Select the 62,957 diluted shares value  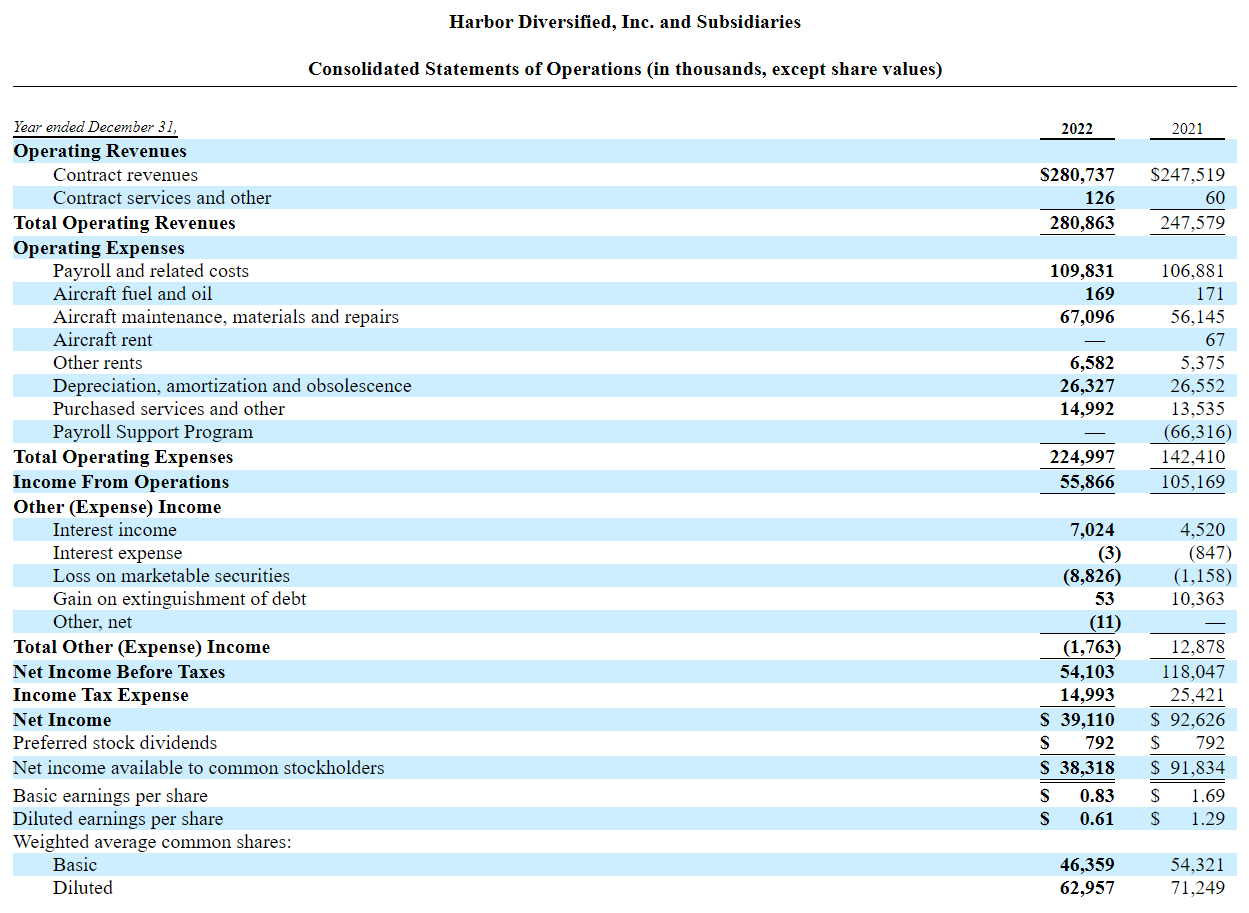[x=1087, y=888]
